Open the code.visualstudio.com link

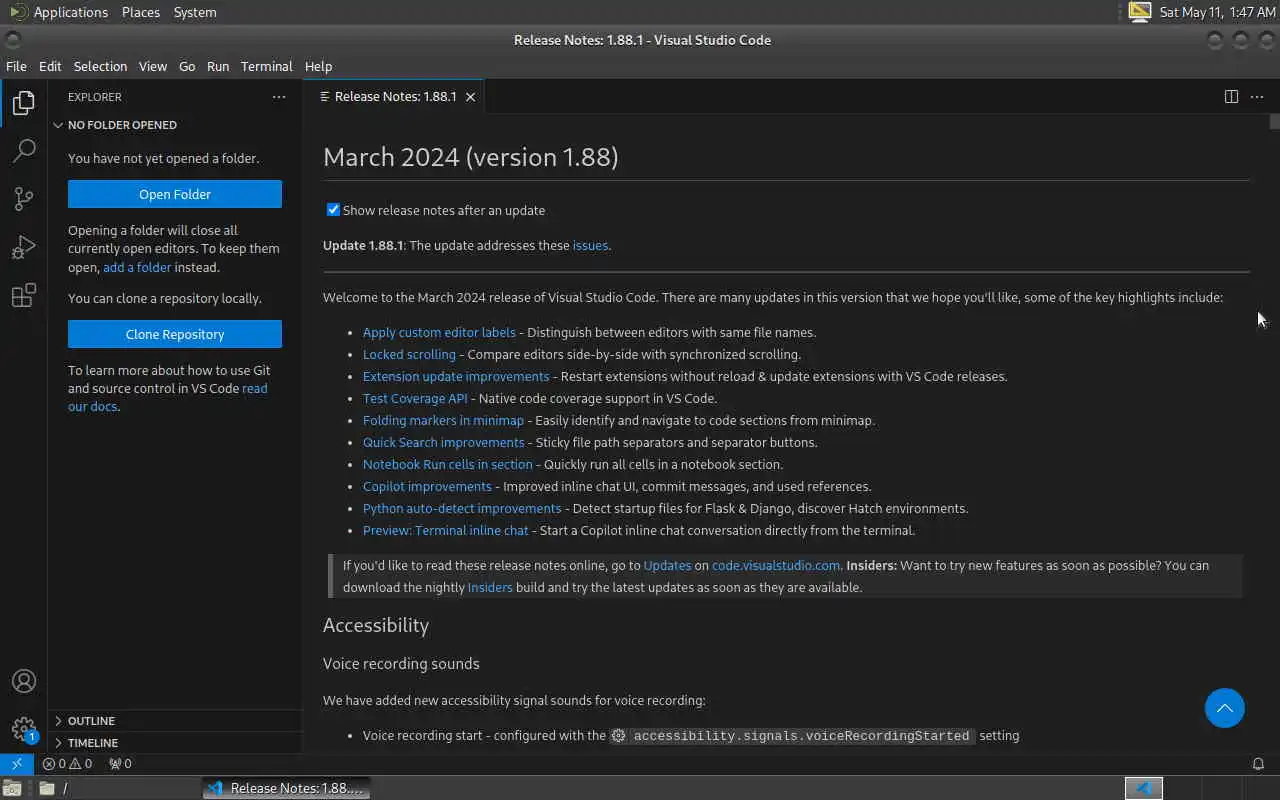click(x=776, y=565)
